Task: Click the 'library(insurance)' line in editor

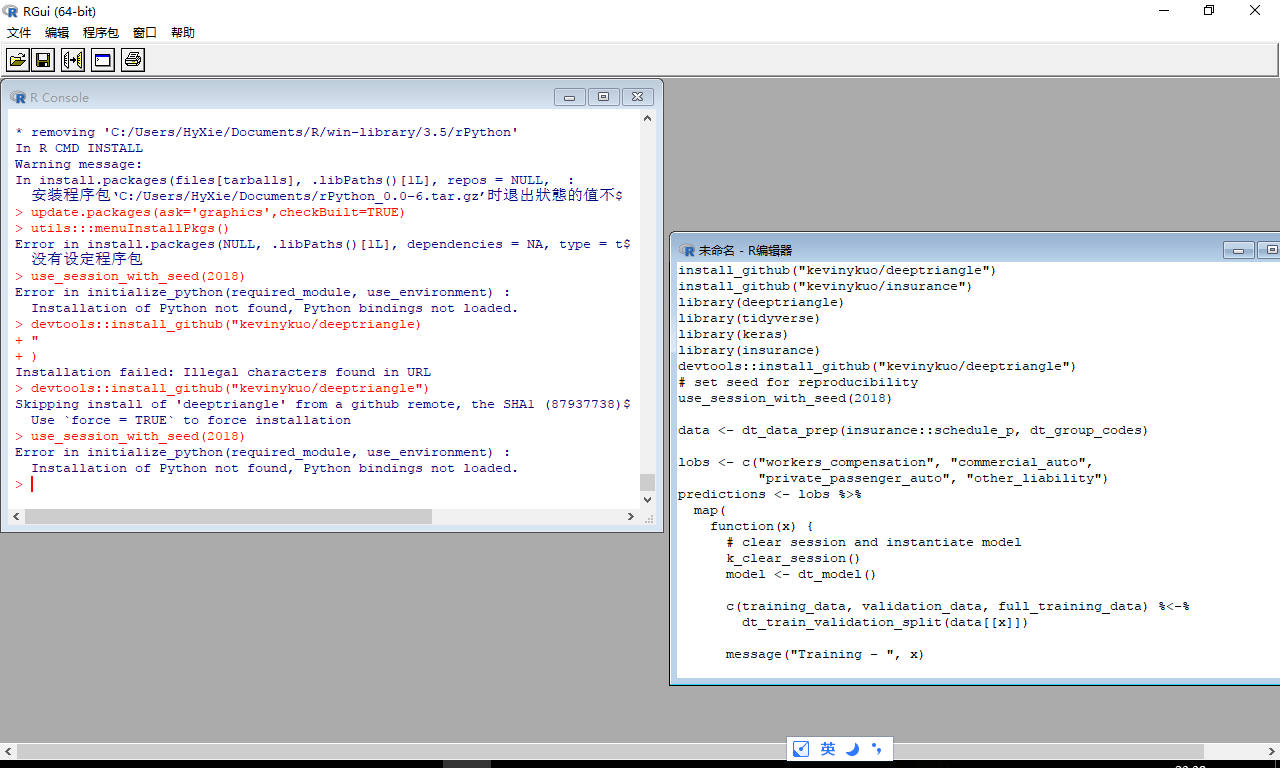Action: point(750,350)
